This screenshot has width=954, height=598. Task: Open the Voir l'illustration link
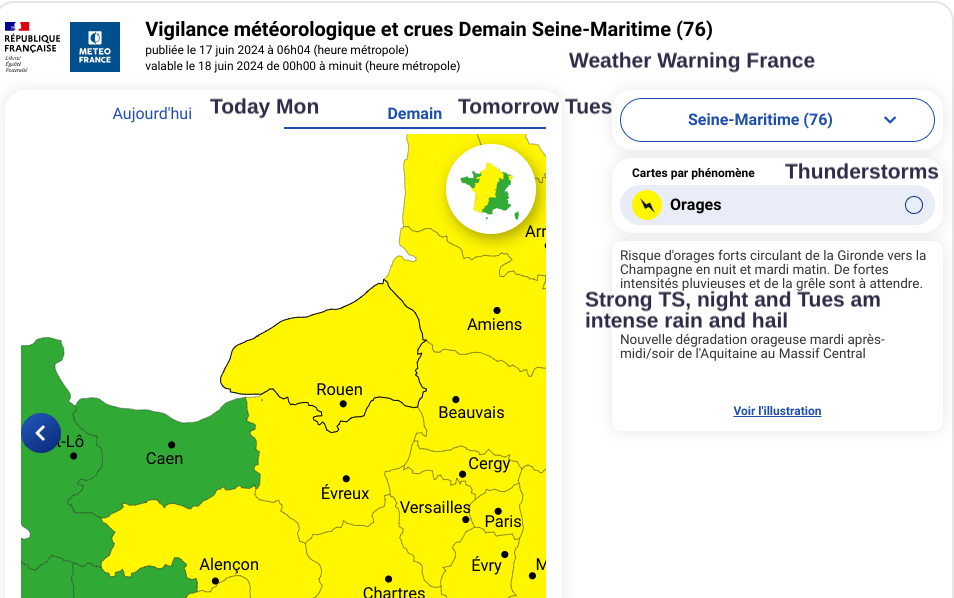pos(777,410)
